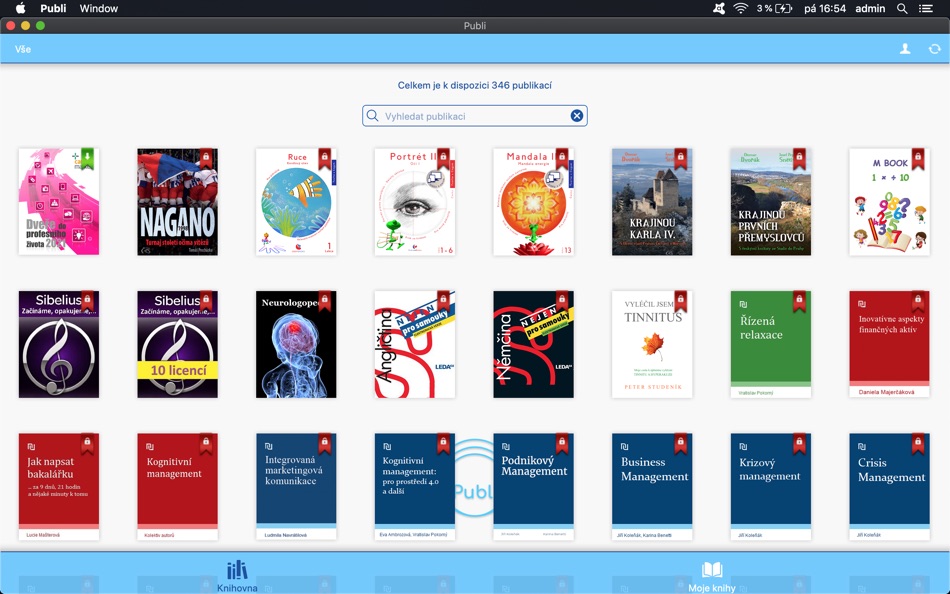Open Dveře do profesního života book
The image size is (950, 594).
tap(59, 202)
